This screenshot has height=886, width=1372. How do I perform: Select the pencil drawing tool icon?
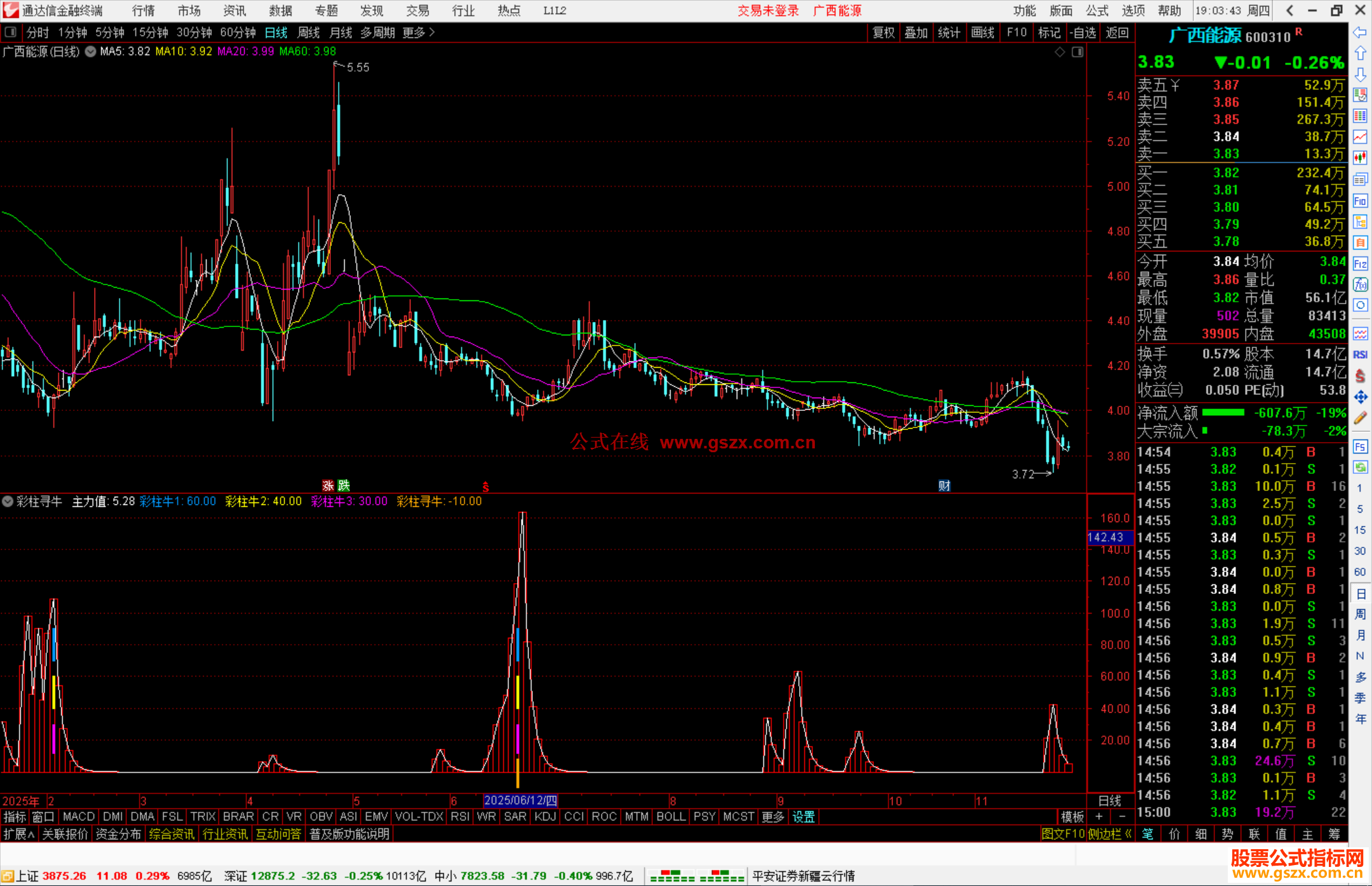tap(1360, 418)
